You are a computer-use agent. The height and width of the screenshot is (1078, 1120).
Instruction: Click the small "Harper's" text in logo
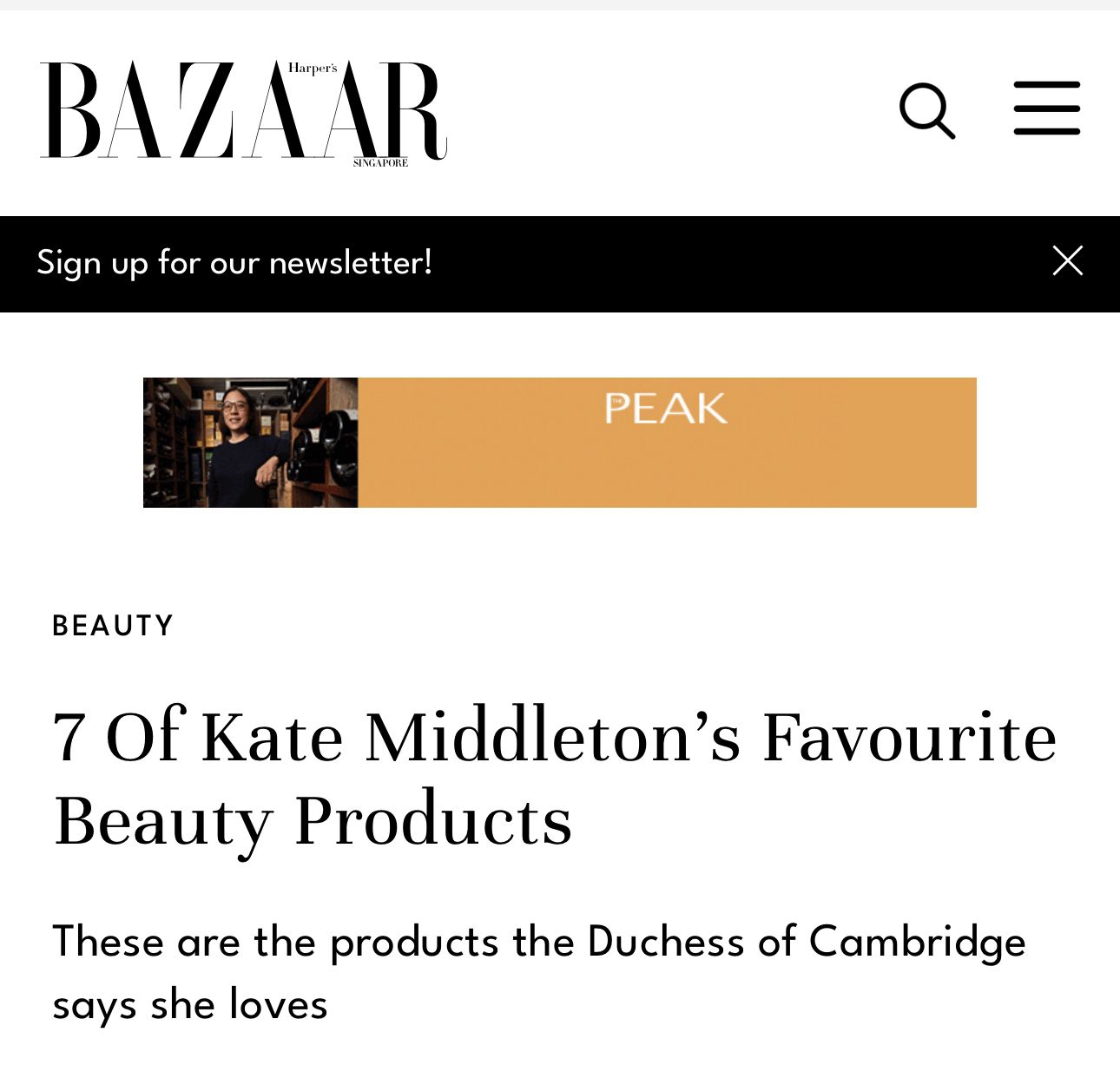(x=313, y=69)
